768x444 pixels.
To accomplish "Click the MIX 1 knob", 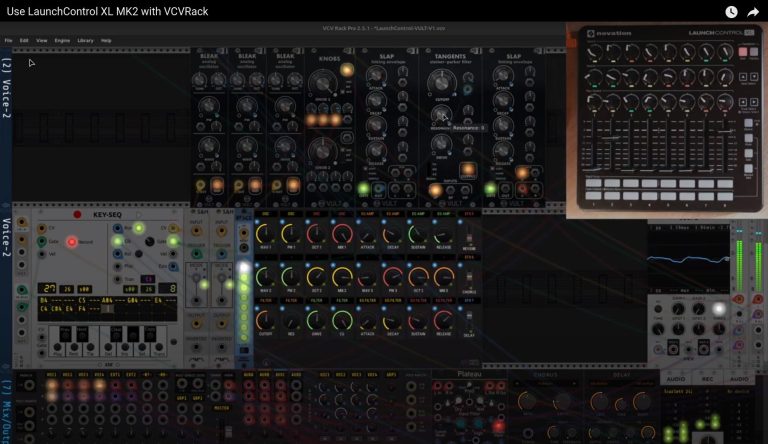I will click(342, 234).
